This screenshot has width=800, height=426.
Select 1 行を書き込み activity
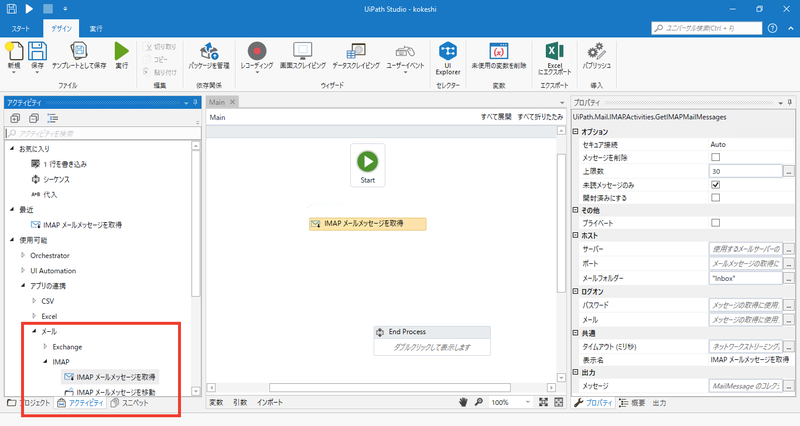click(x=59, y=164)
